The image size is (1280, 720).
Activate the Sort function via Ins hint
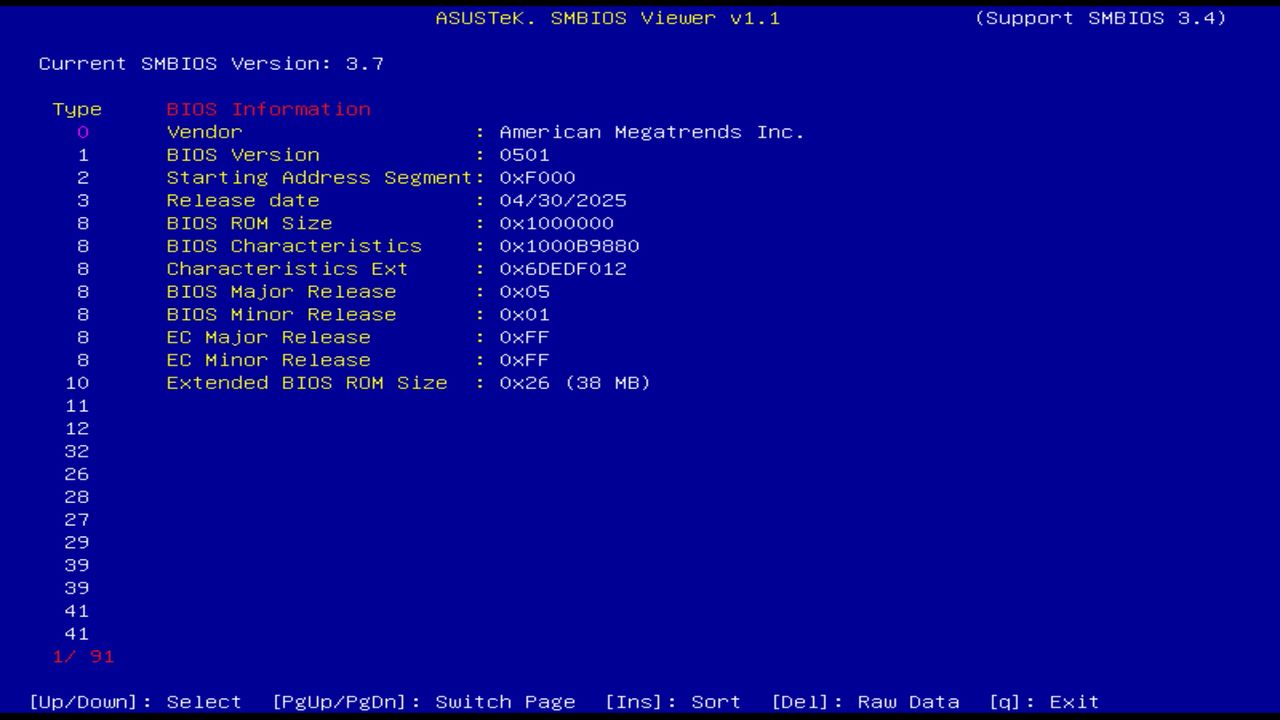pyautogui.click(x=674, y=701)
